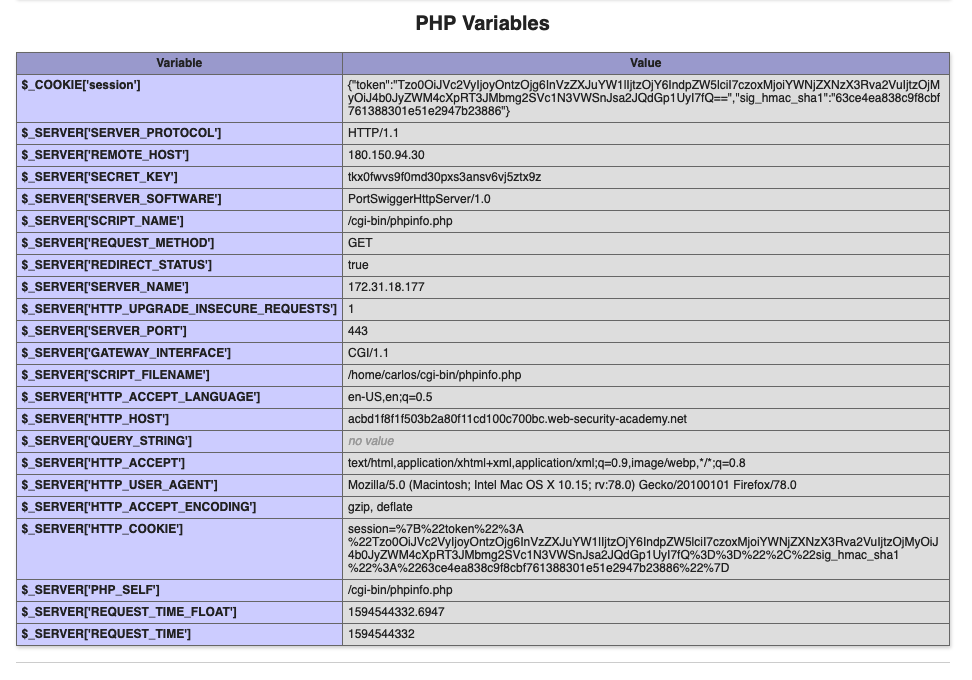This screenshot has width=972, height=680.
Task: Select the $_SERVER['SECRET_KEY'] cell
Action: pyautogui.click(x=179, y=177)
